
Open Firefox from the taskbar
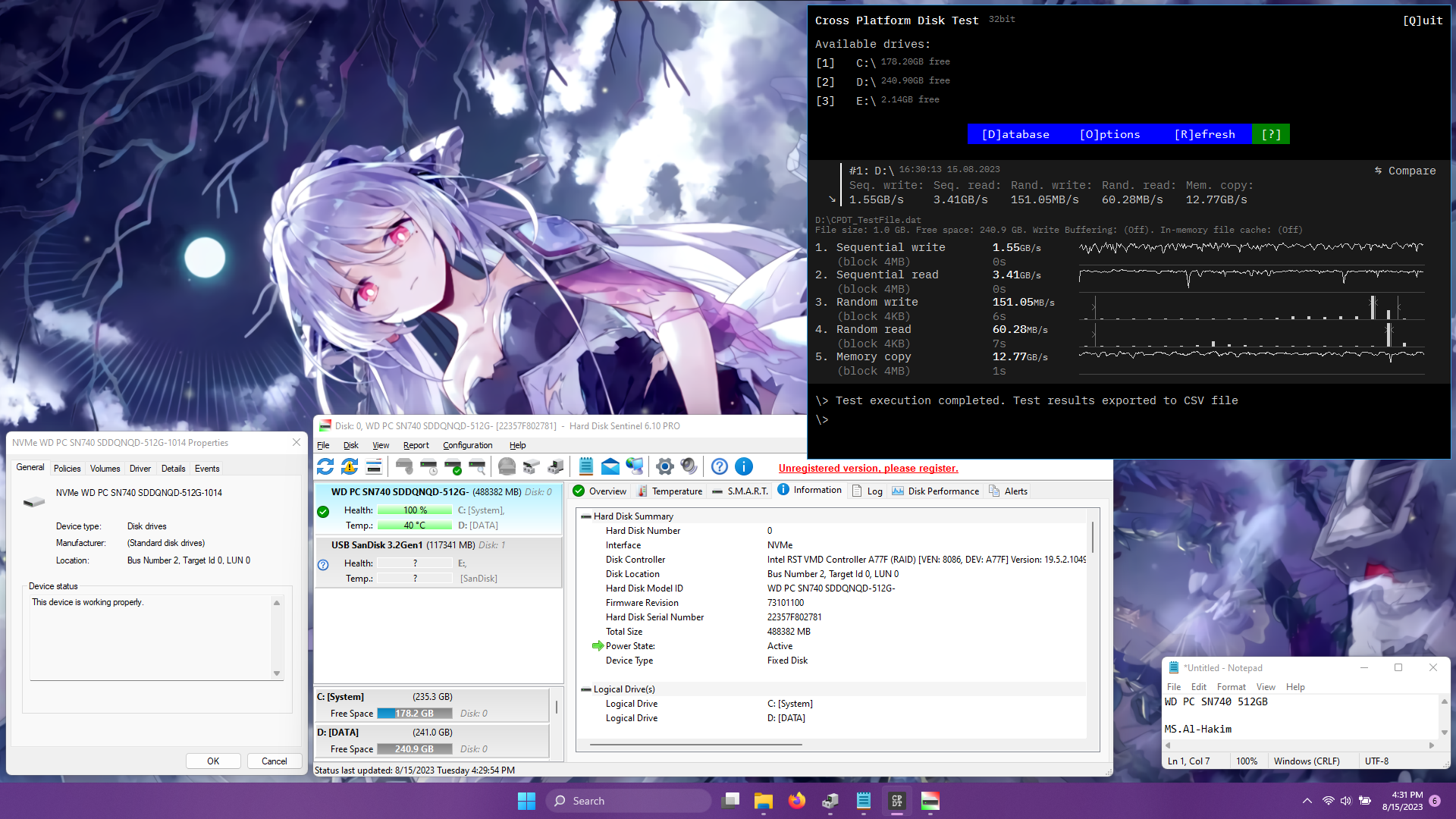(796, 801)
